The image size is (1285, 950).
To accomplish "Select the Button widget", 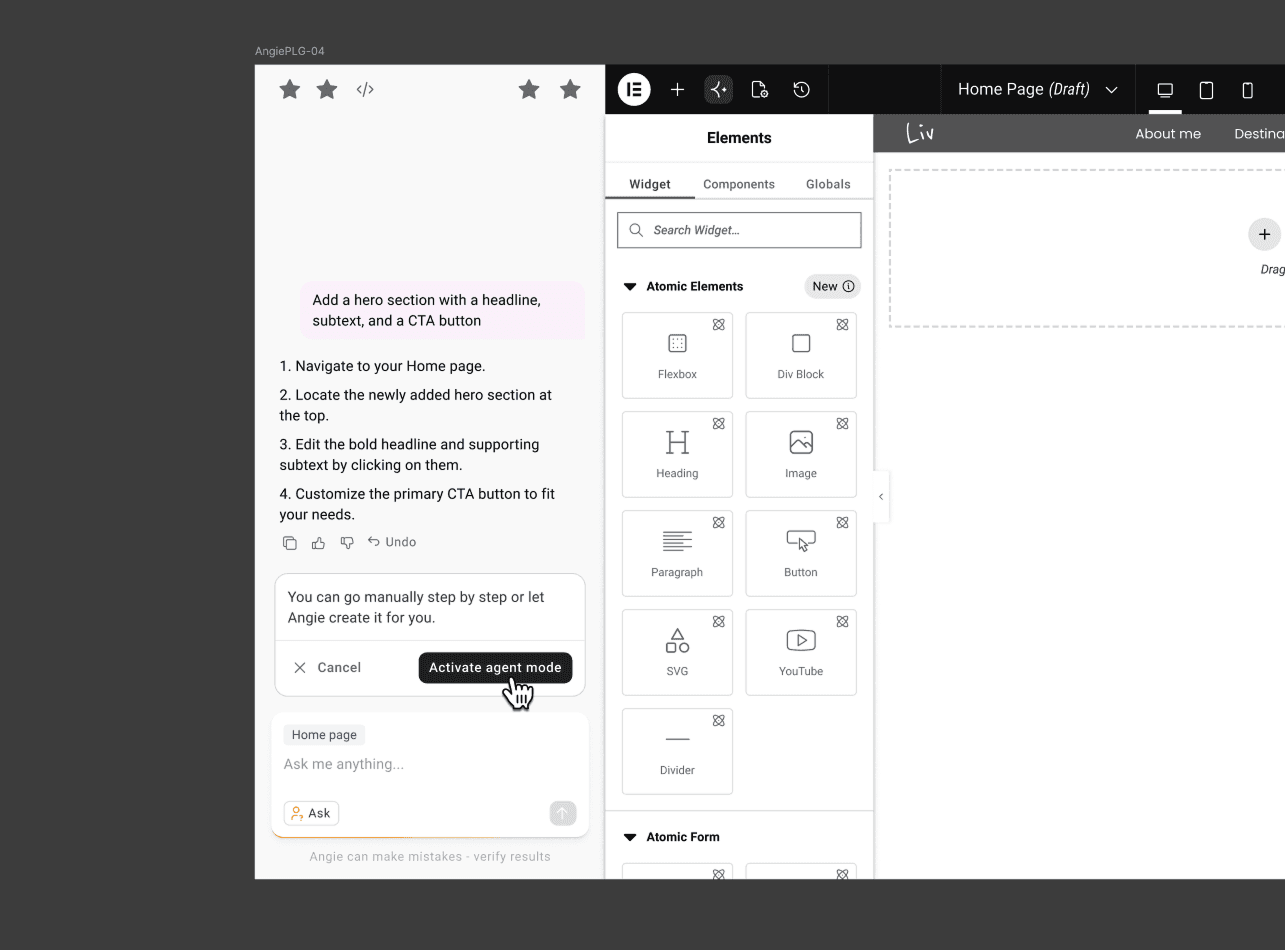I will [801, 553].
